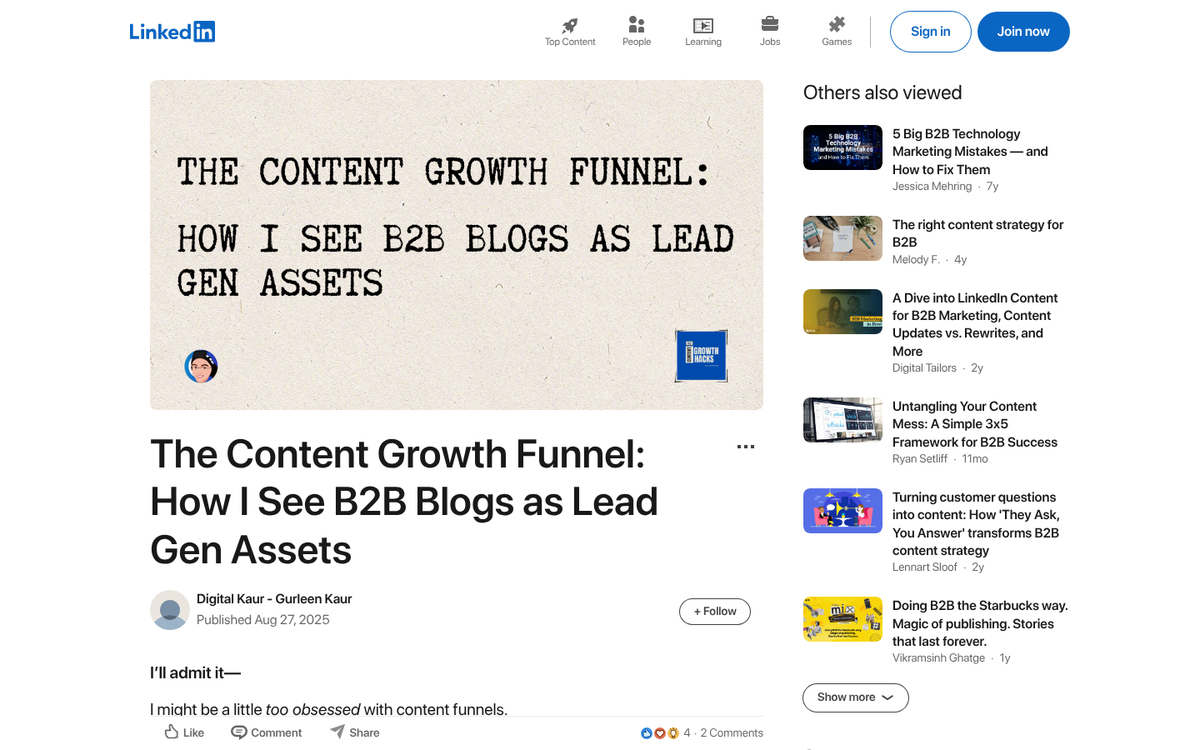Open the article options three-dot menu
Viewport: 1200px width, 750px height.
tap(745, 447)
